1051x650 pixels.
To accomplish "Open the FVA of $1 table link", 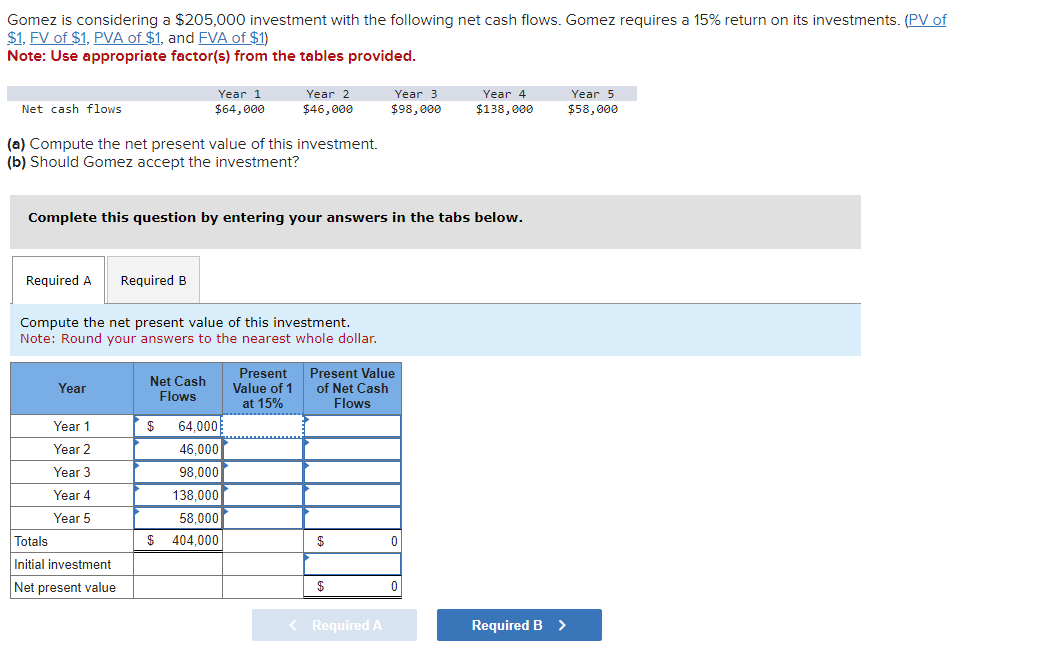I will tap(231, 38).
